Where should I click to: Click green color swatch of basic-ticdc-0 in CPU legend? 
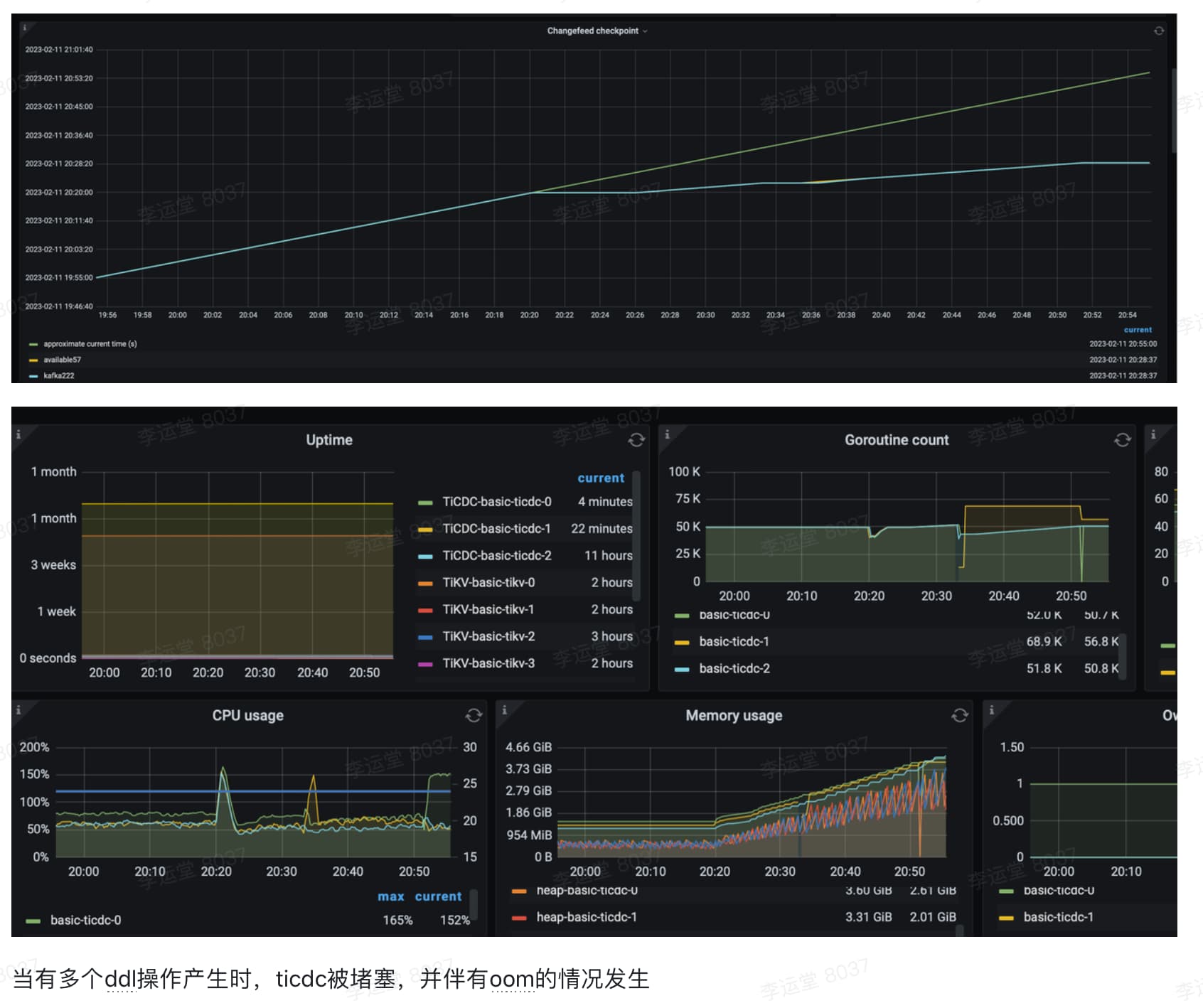coord(33,921)
